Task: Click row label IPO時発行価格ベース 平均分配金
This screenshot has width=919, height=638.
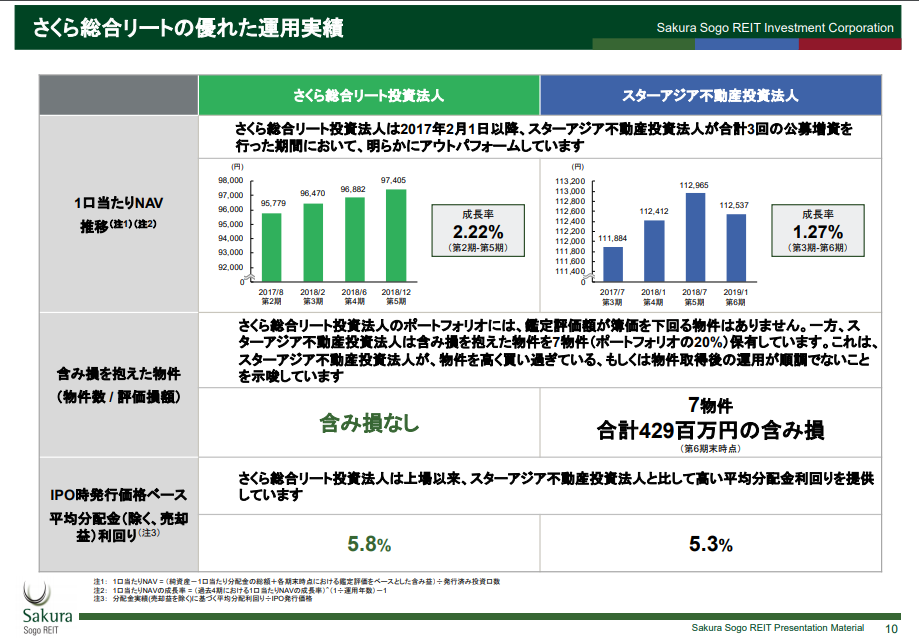Action: [118, 515]
